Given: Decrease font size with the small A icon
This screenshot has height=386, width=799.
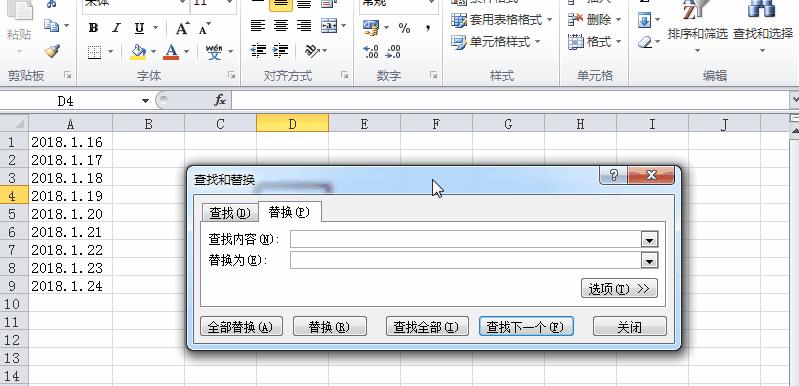Looking at the screenshot, I should tap(204, 29).
